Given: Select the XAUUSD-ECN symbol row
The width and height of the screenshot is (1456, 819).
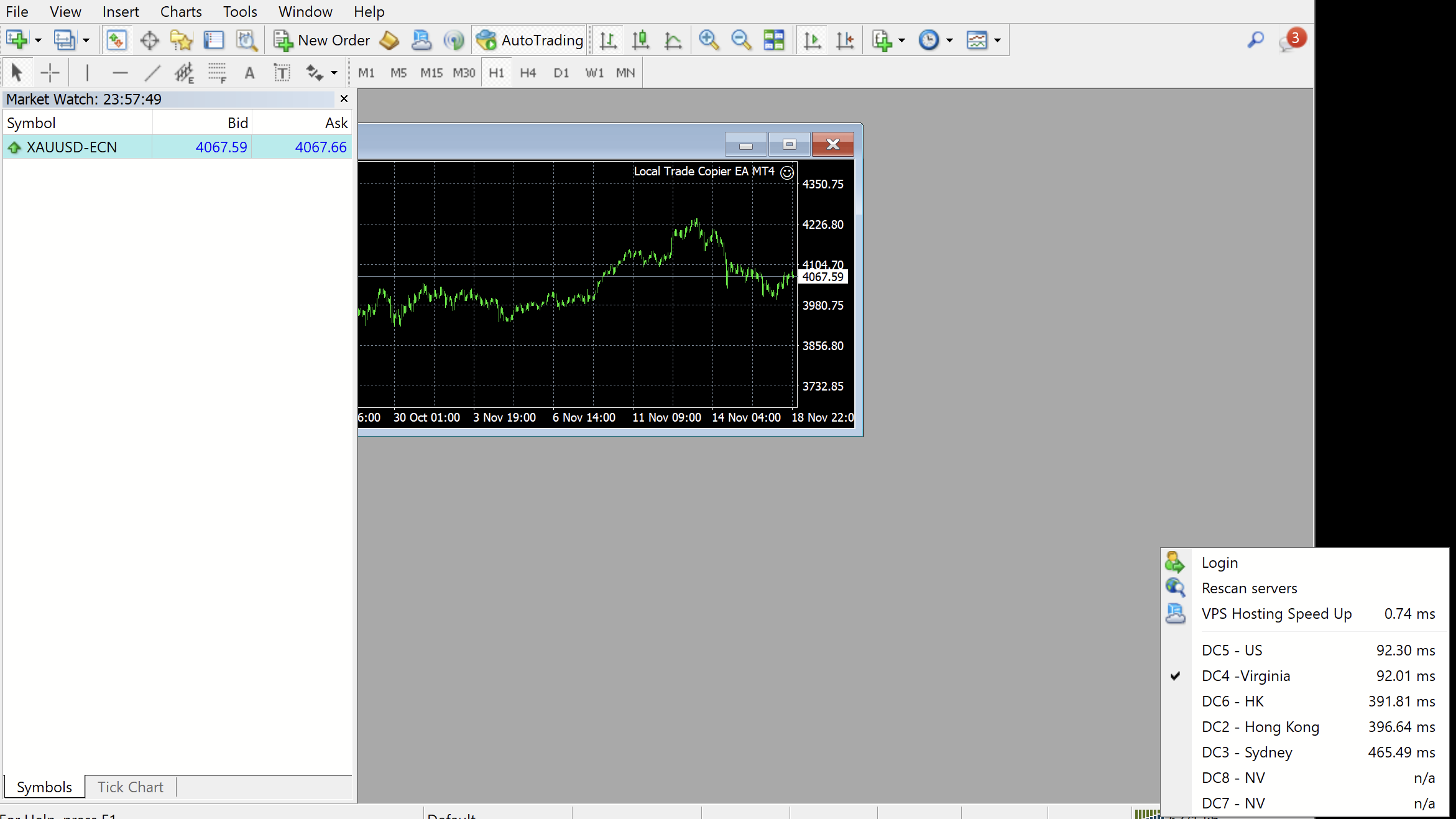Looking at the screenshot, I should click(x=71, y=147).
